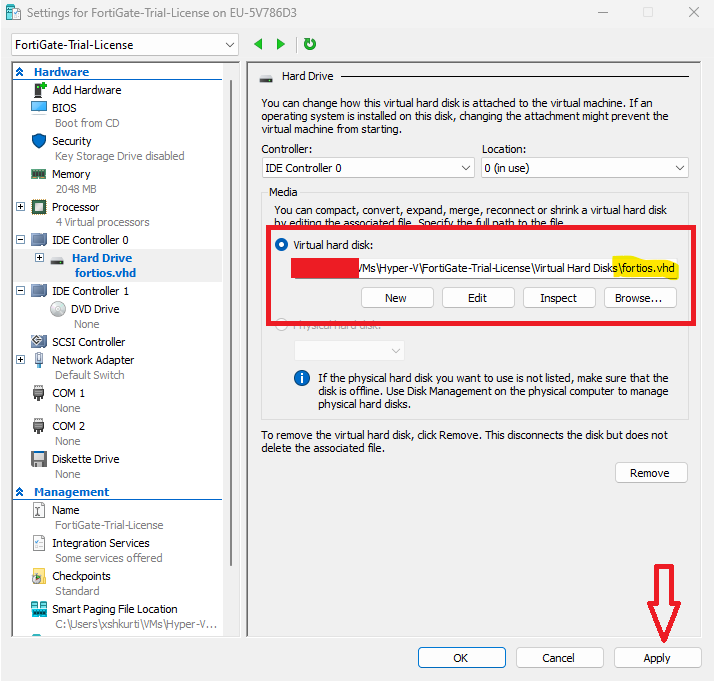Go to next virtual machine arrow
This screenshot has height=681, width=715.
click(x=280, y=44)
